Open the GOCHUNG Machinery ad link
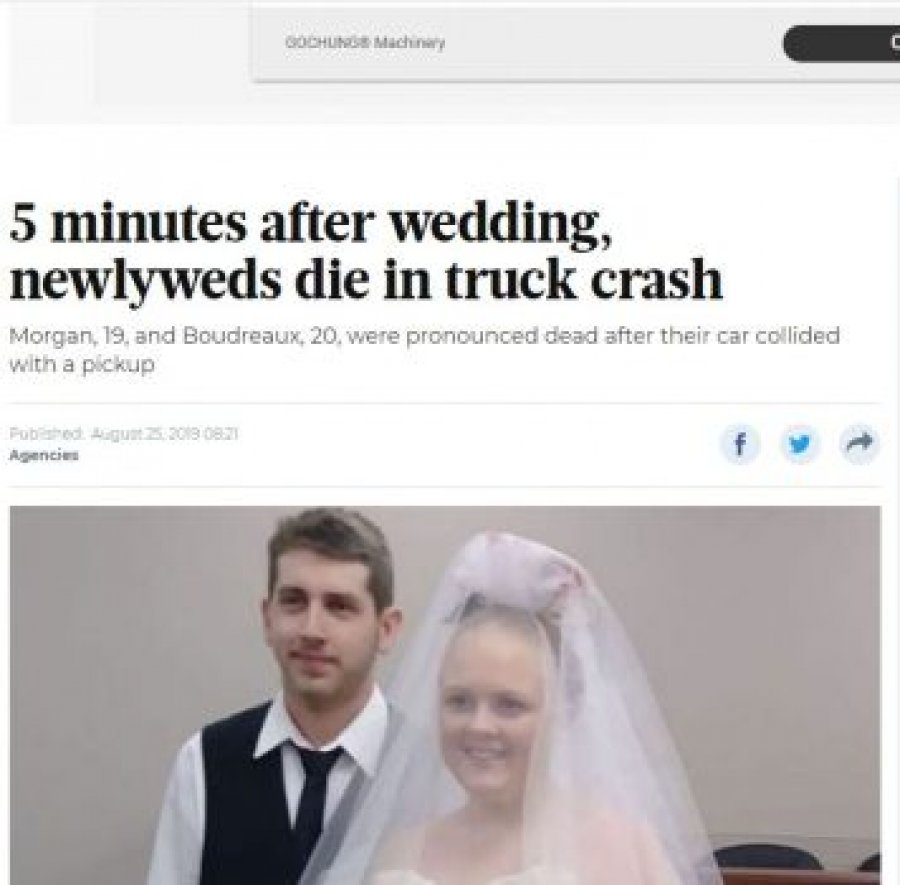This screenshot has height=885, width=900. pyautogui.click(x=365, y=42)
